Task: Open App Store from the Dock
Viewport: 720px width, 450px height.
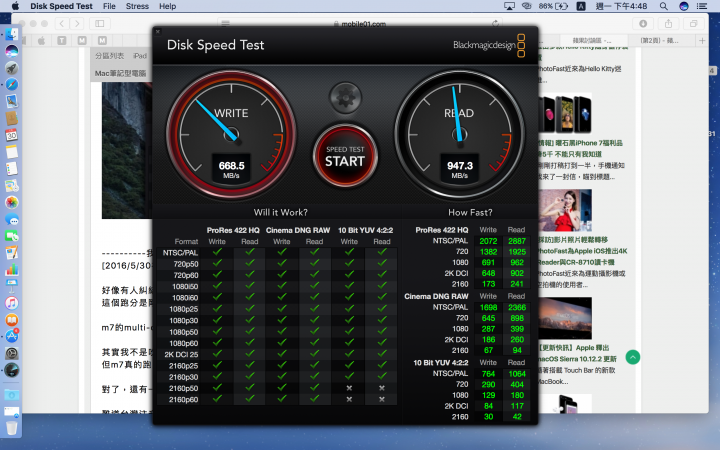Action: 11,336
